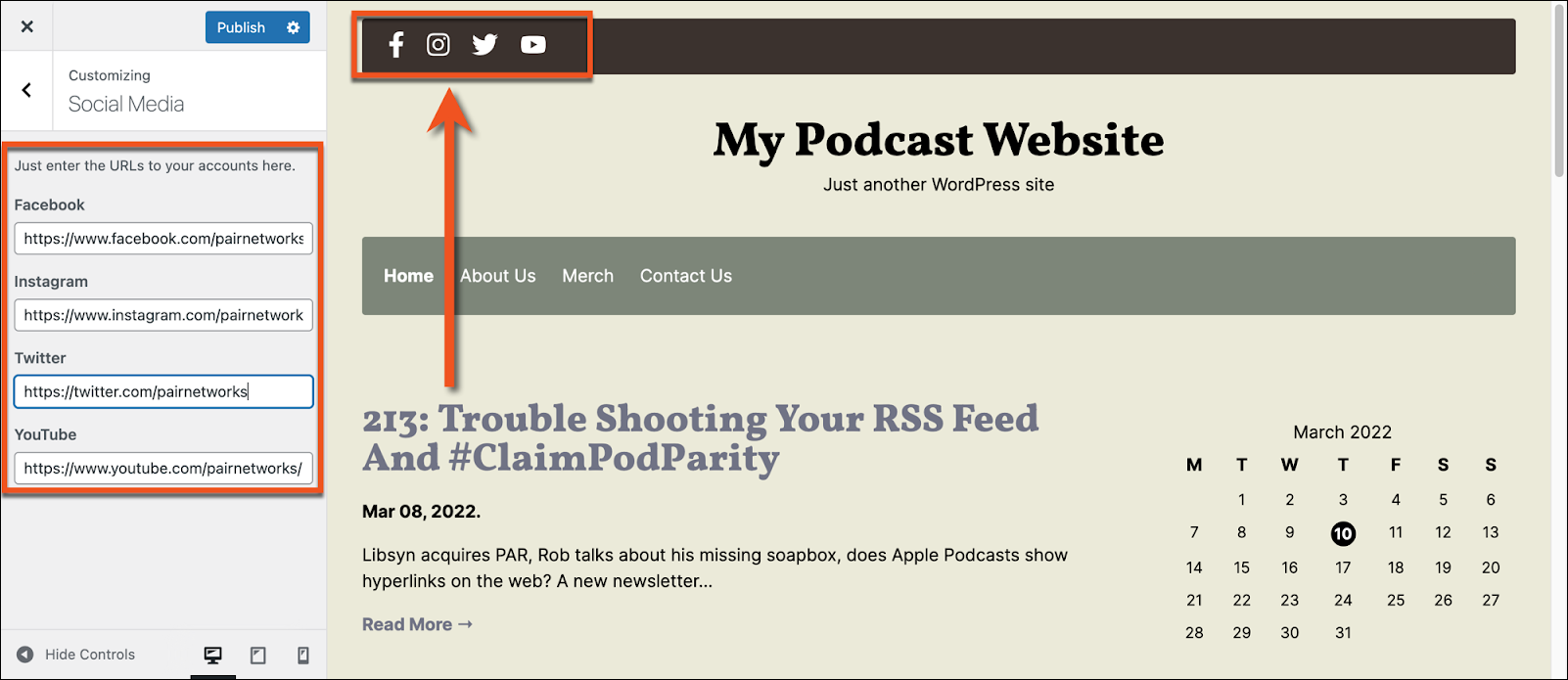Open the Contact Us menu item

click(686, 276)
